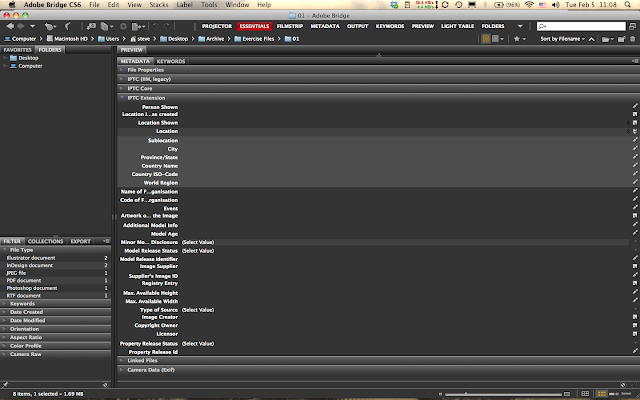The width and height of the screenshot is (640, 400).
Task: Switch to the Folders workspace
Action: 493,26
